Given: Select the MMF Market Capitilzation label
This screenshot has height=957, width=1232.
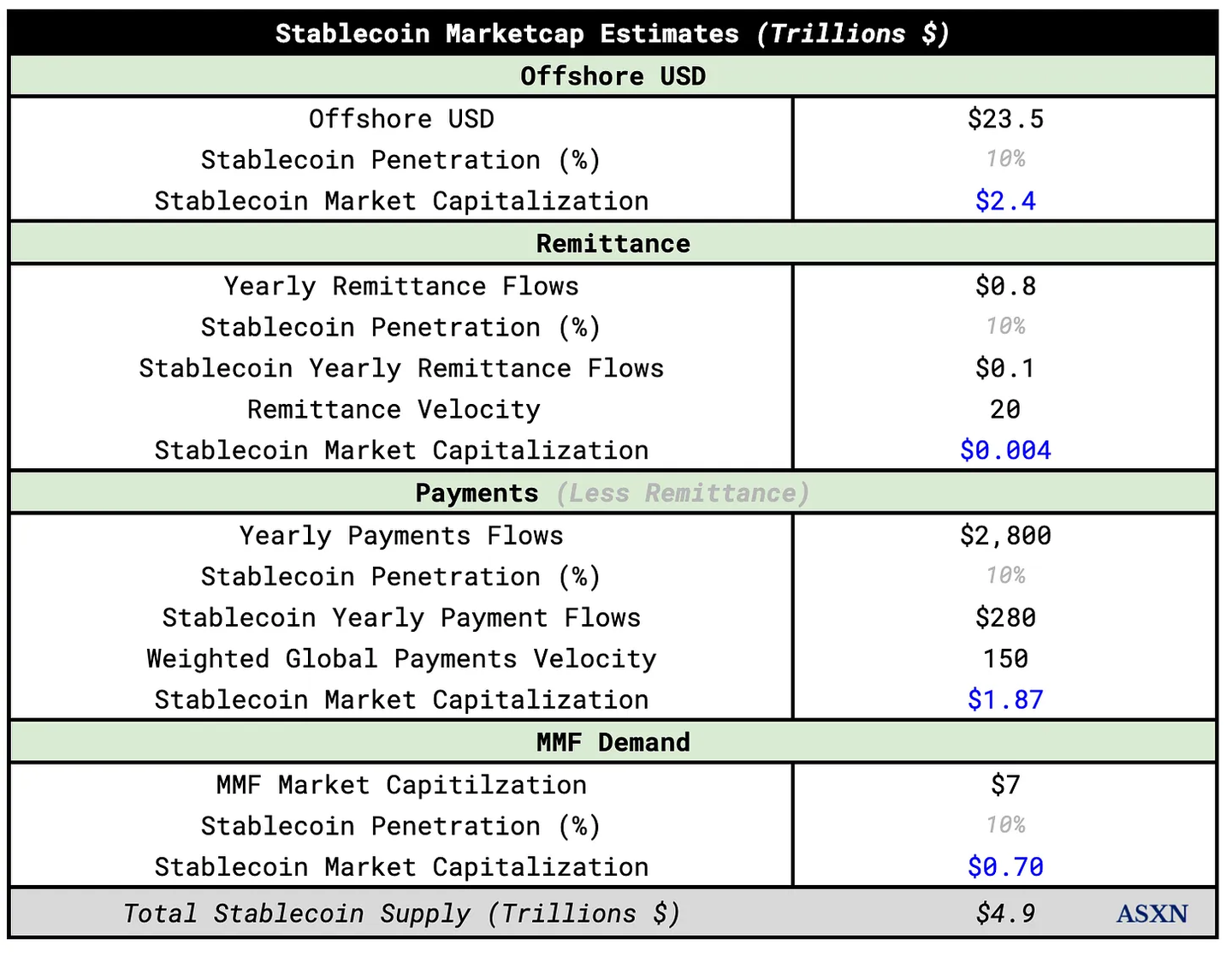Looking at the screenshot, I should (x=401, y=786).
